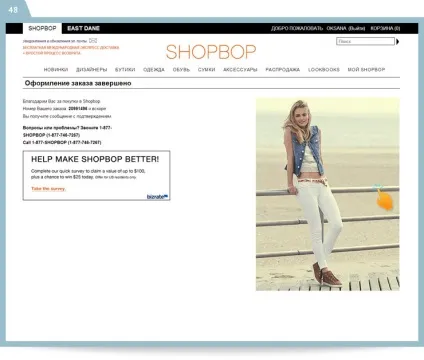Click the large SHOPBOP logo
This screenshot has width=424, height=360.
[211, 52]
